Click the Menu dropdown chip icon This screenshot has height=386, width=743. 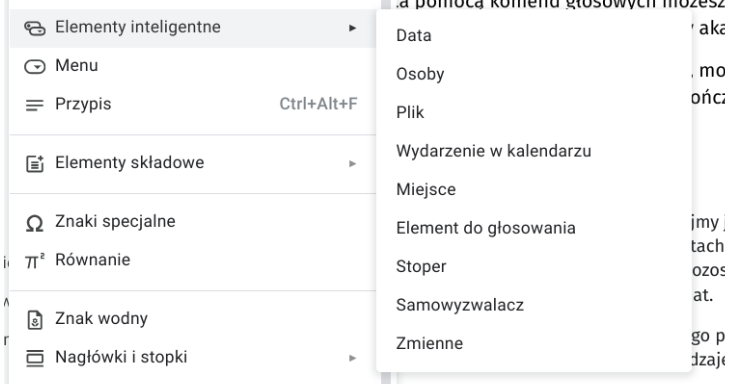click(x=35, y=67)
